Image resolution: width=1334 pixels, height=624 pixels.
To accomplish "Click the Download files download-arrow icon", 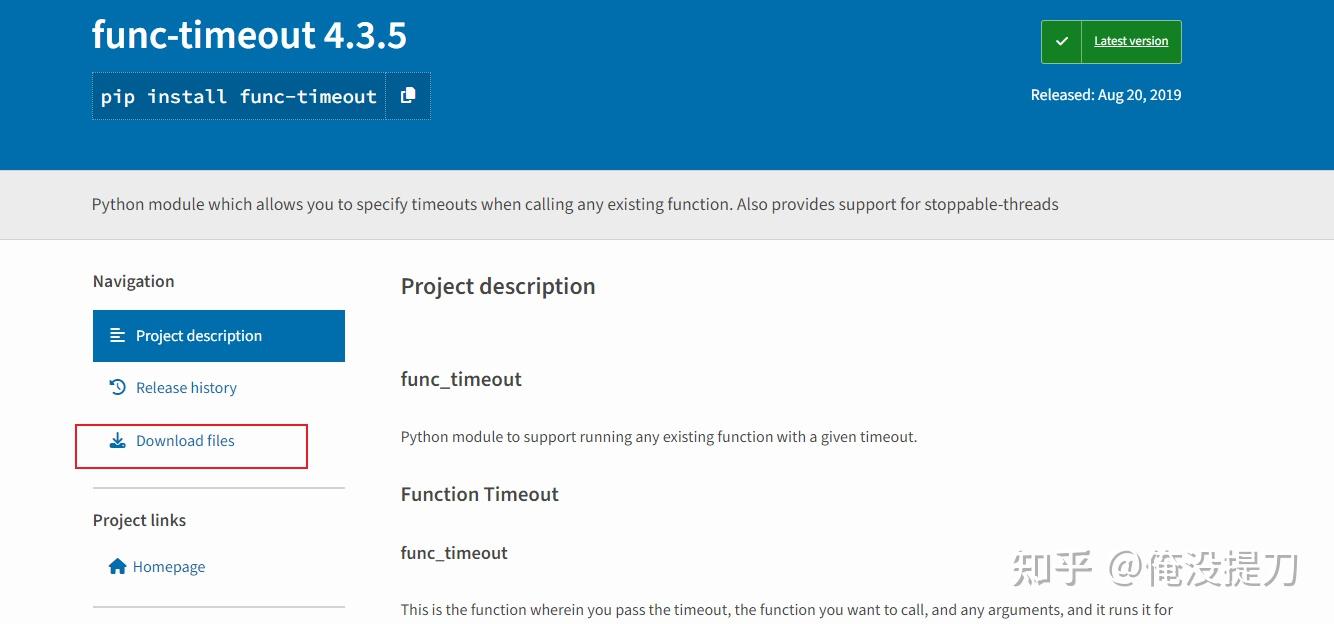I will (x=117, y=440).
